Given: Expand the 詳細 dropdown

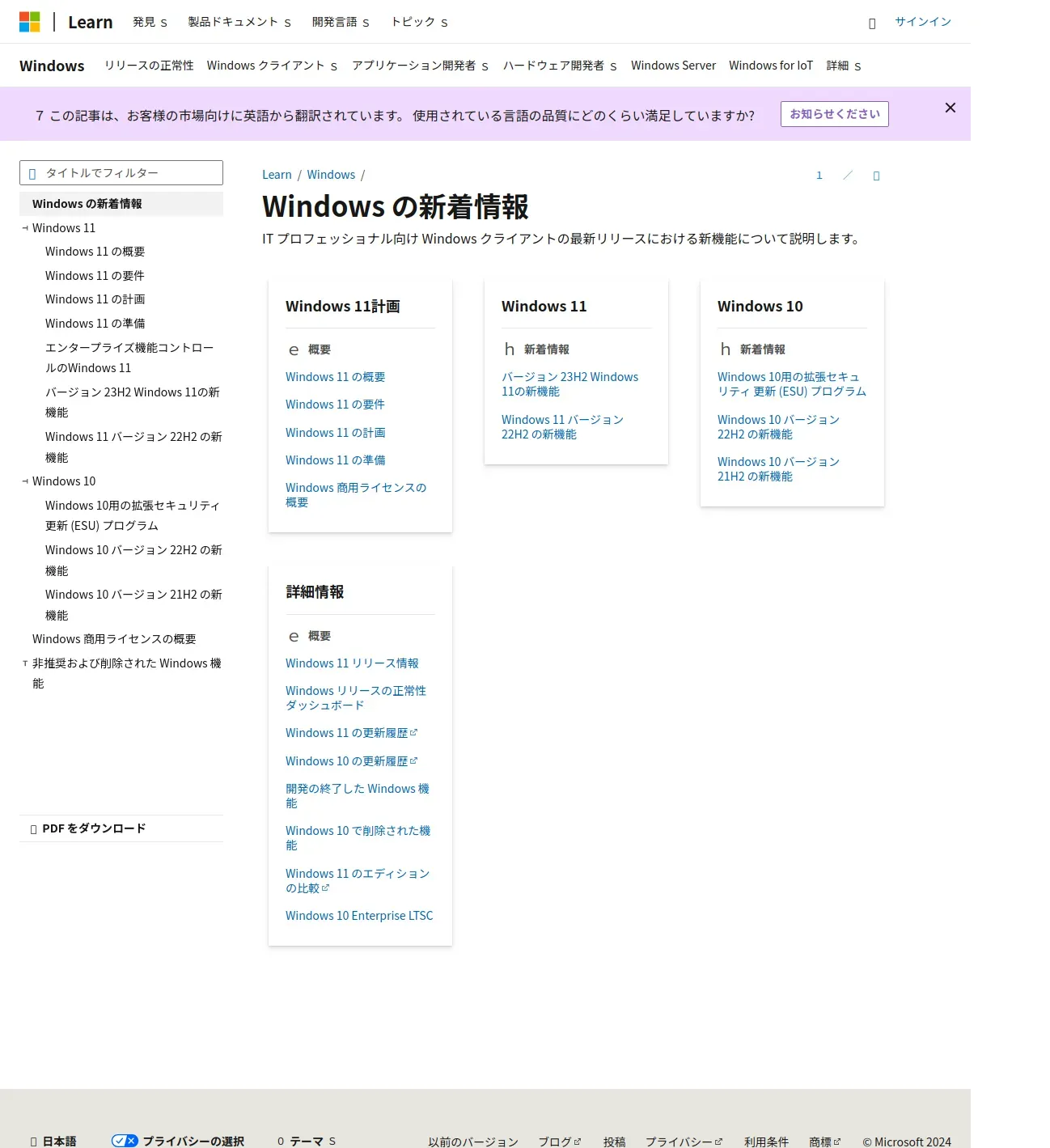Looking at the screenshot, I should [x=844, y=66].
